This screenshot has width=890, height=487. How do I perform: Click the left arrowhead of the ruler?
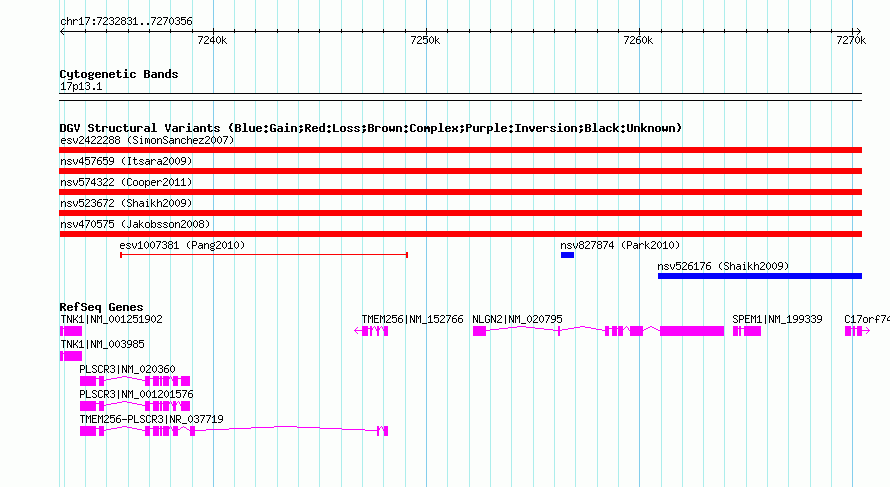(62, 32)
